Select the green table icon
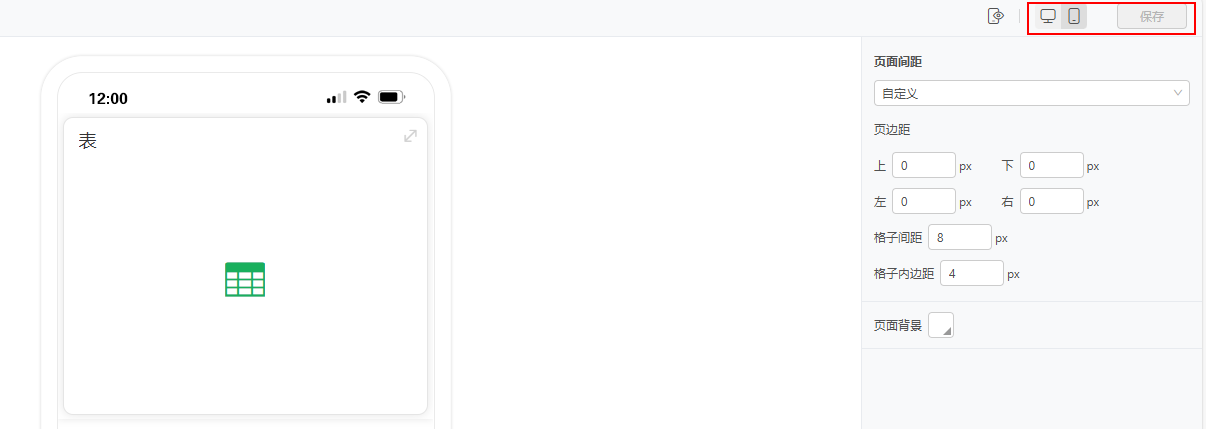This screenshot has width=1206, height=429. coord(245,279)
